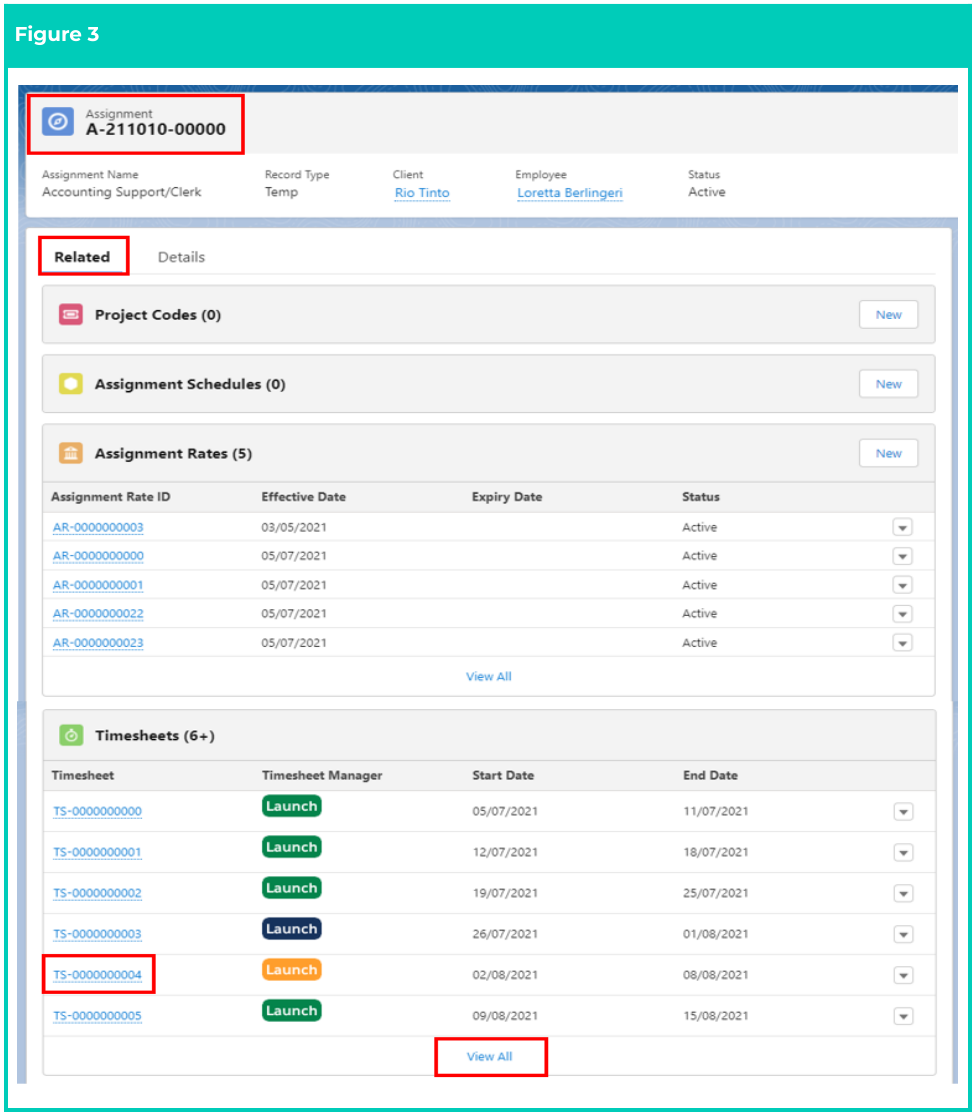
Task: Click the Assignment Schedules (0) heading
Action: point(190,384)
